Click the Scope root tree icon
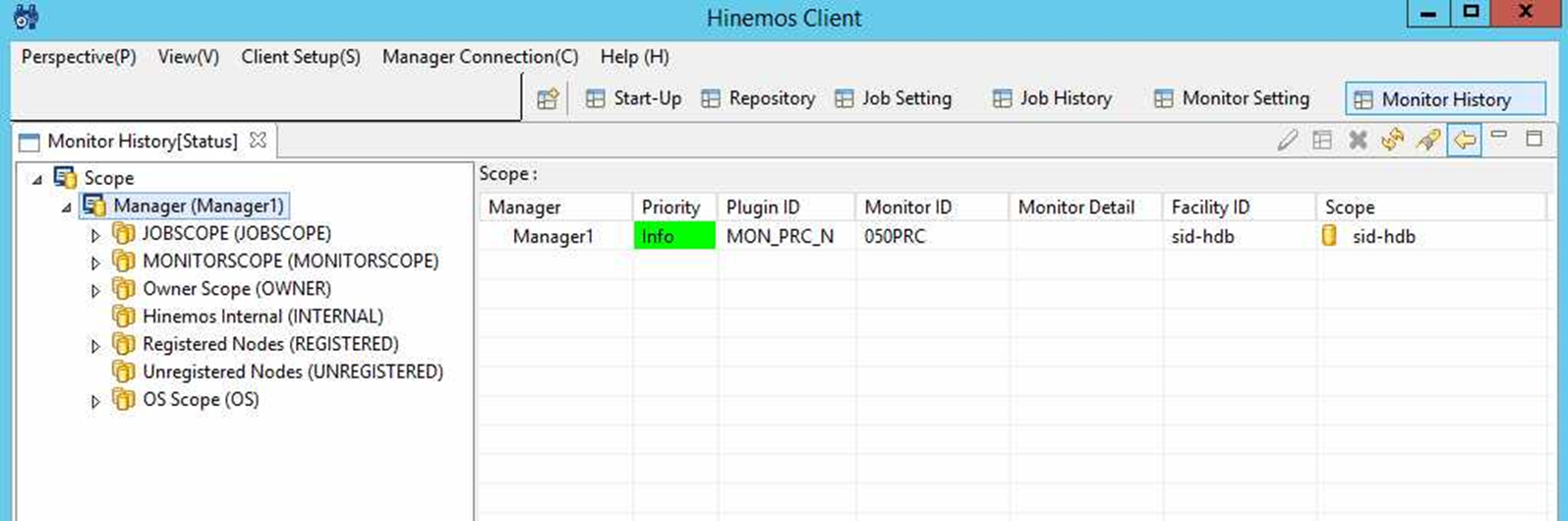 pos(66,178)
